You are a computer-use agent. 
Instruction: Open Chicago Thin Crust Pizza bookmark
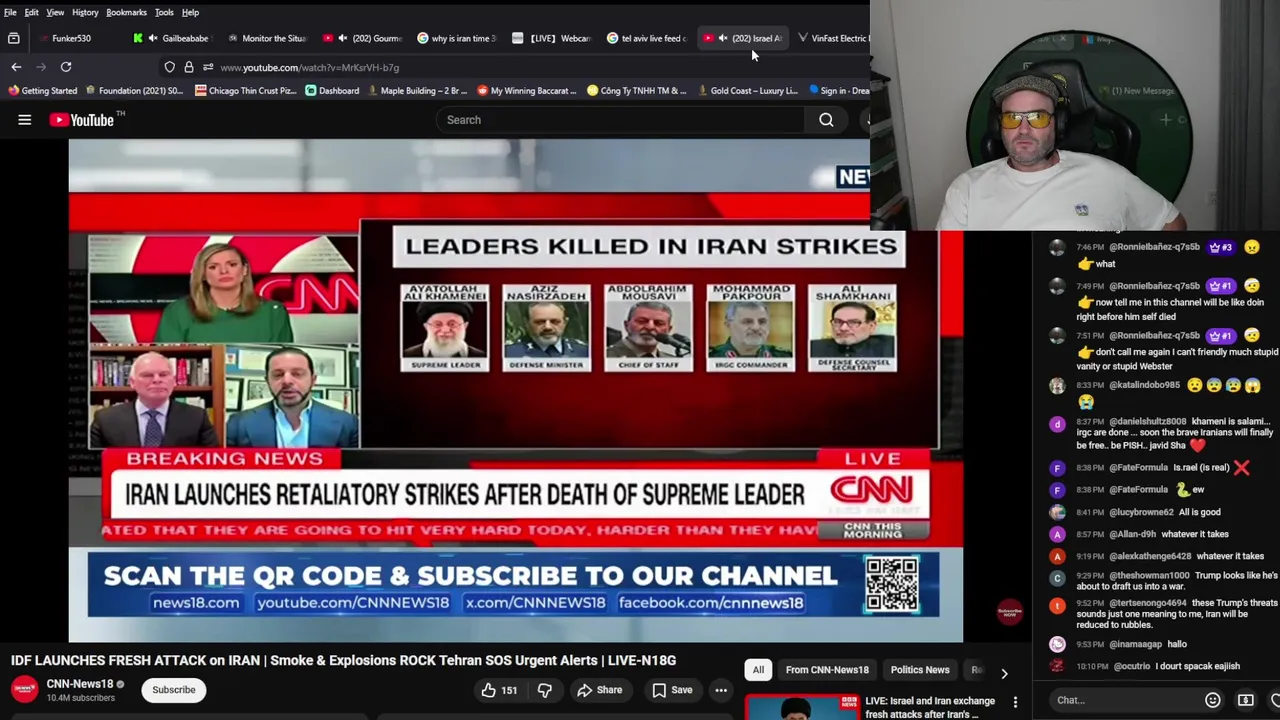[246, 91]
